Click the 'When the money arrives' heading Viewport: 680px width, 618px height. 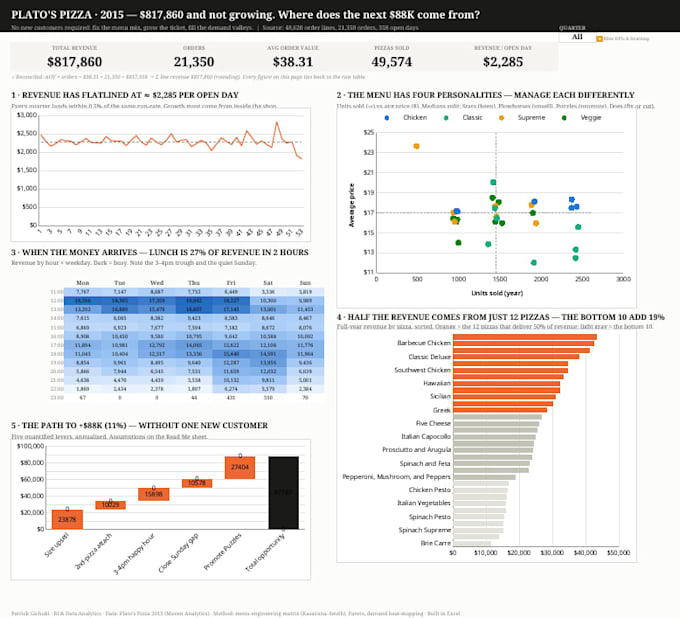click(160, 252)
